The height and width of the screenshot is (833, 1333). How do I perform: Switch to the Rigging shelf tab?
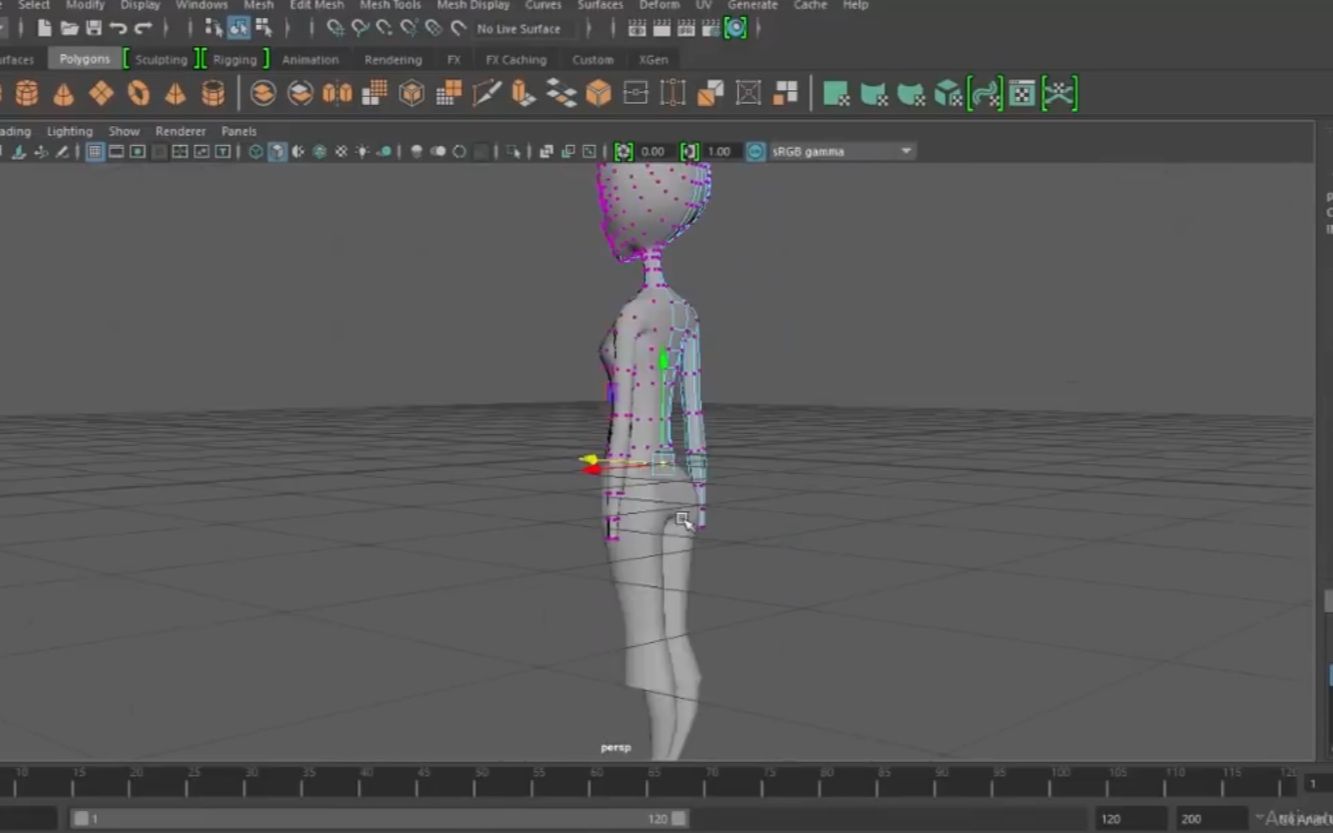(234, 59)
